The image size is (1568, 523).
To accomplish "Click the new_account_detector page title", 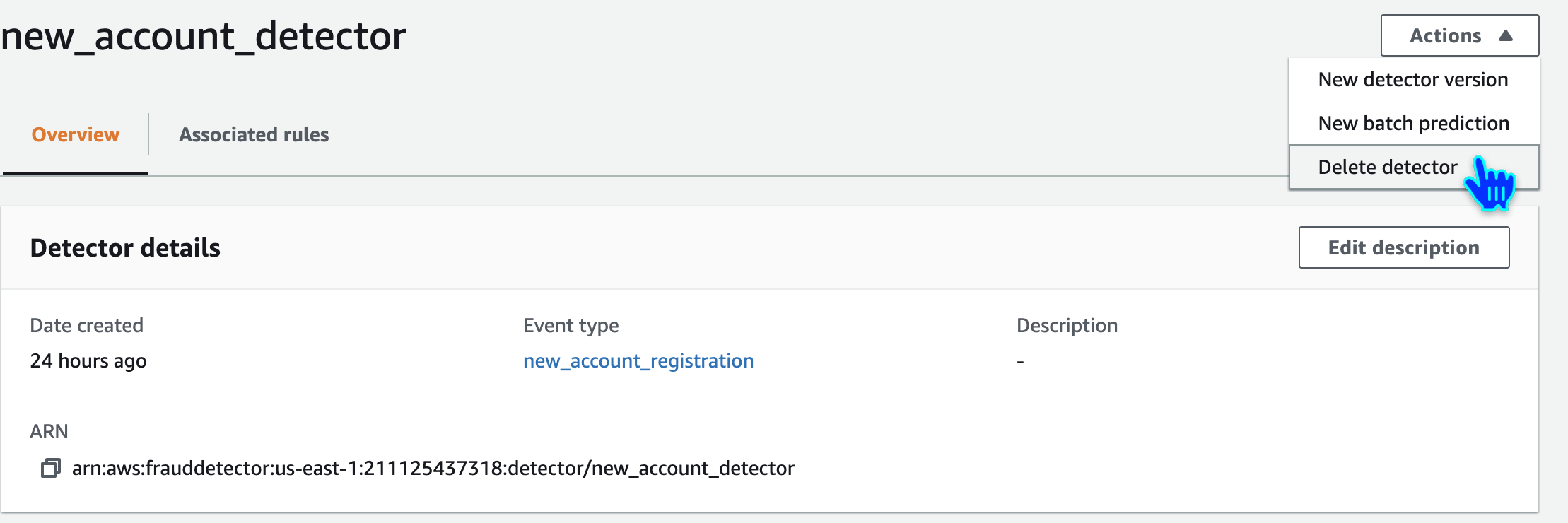I will pyautogui.click(x=204, y=36).
